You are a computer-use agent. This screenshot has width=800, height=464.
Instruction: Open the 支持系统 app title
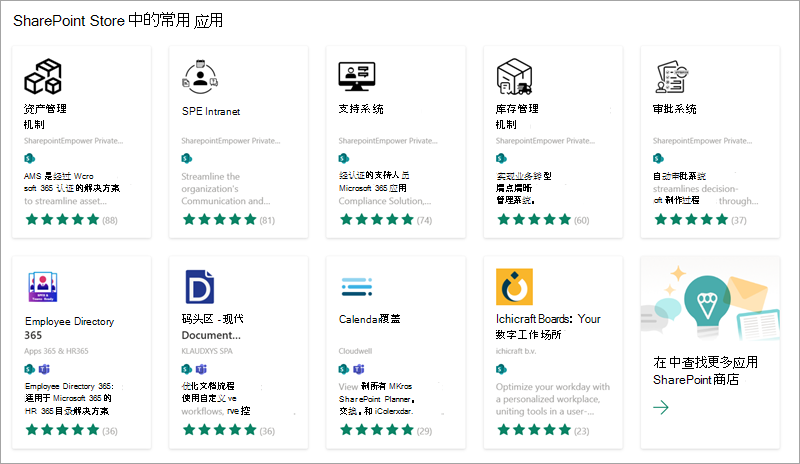click(361, 109)
